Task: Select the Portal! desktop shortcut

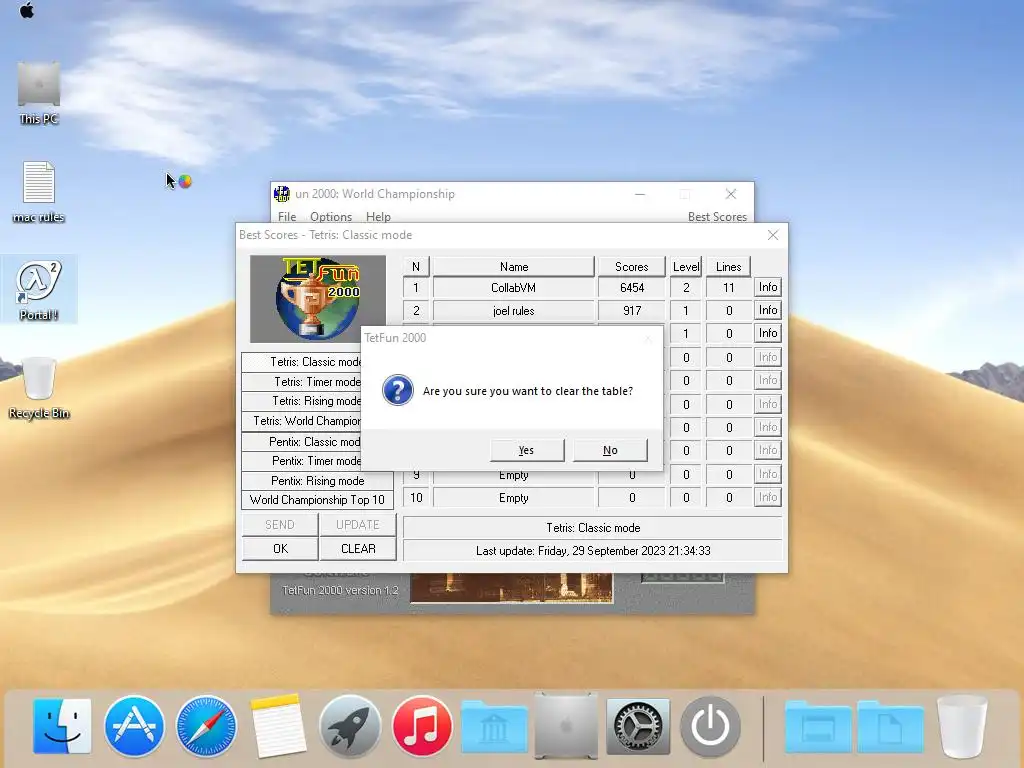Action: click(x=39, y=290)
